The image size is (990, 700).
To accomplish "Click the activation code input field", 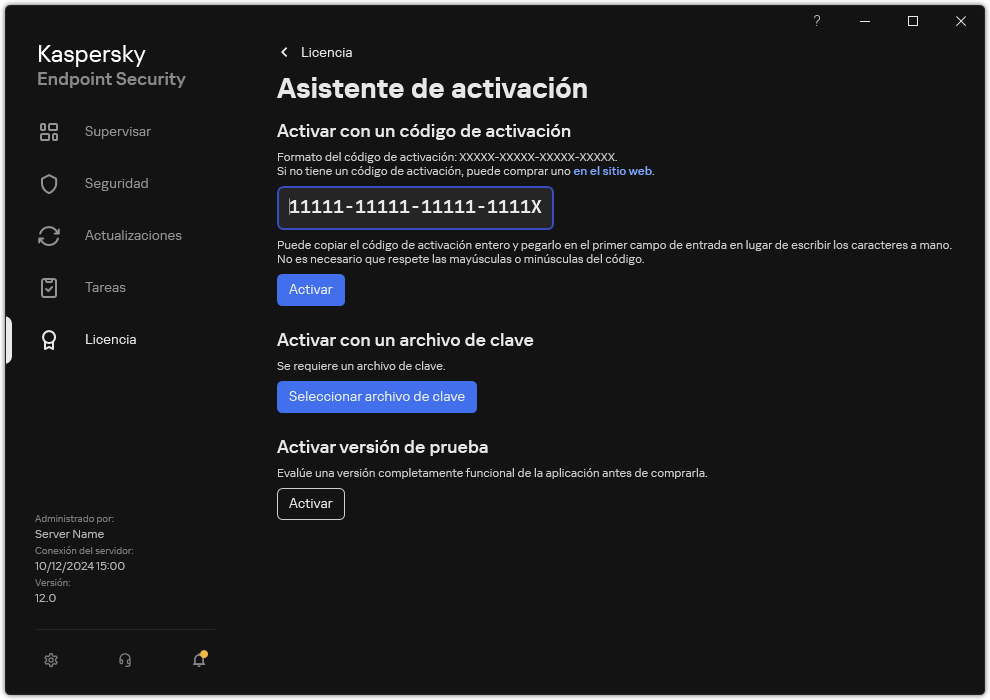I will tap(415, 208).
